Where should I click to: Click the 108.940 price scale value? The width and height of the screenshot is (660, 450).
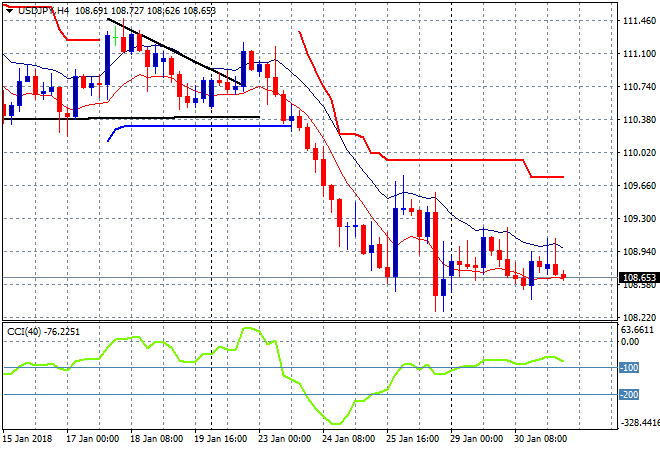click(x=639, y=251)
